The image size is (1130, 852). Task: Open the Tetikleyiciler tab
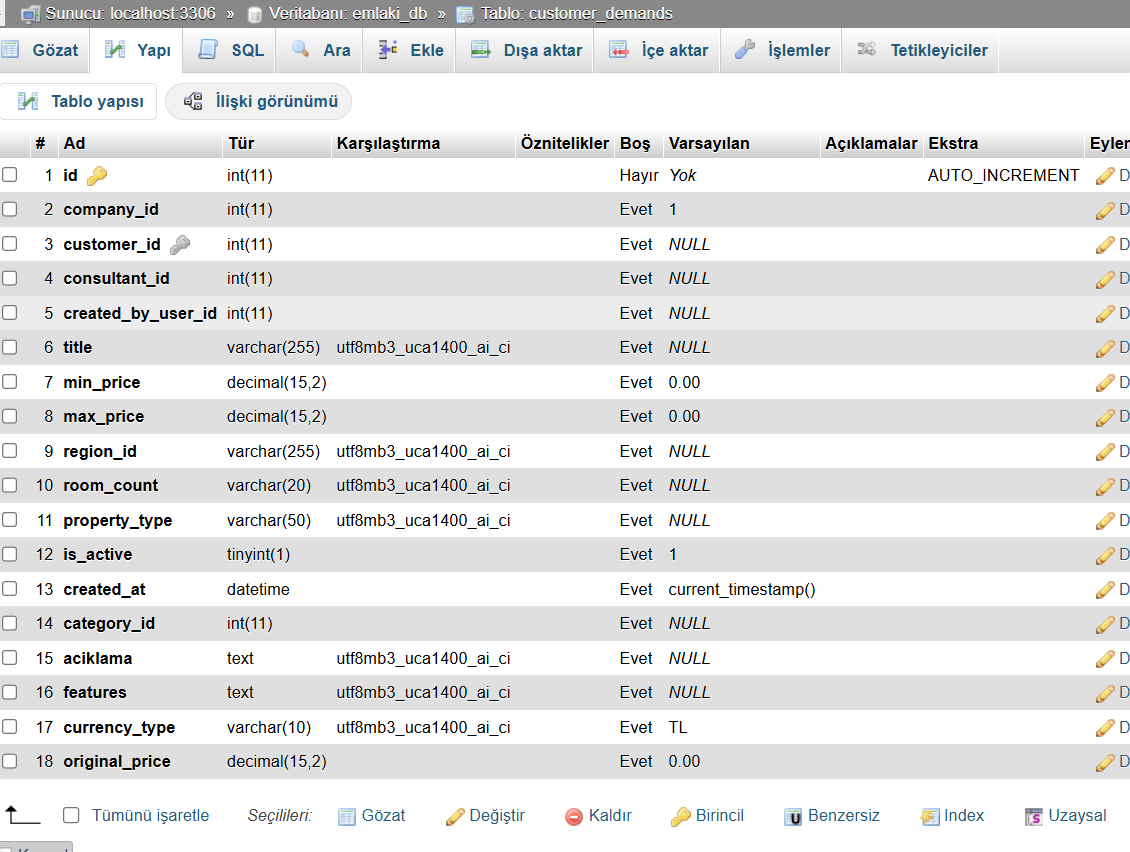tap(923, 50)
